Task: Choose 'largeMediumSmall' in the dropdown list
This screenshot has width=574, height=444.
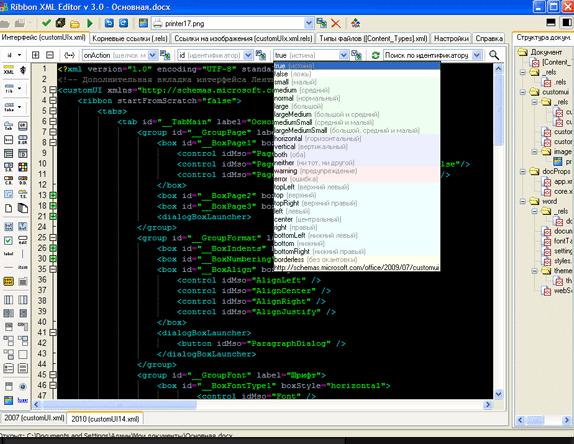Action: (357, 130)
